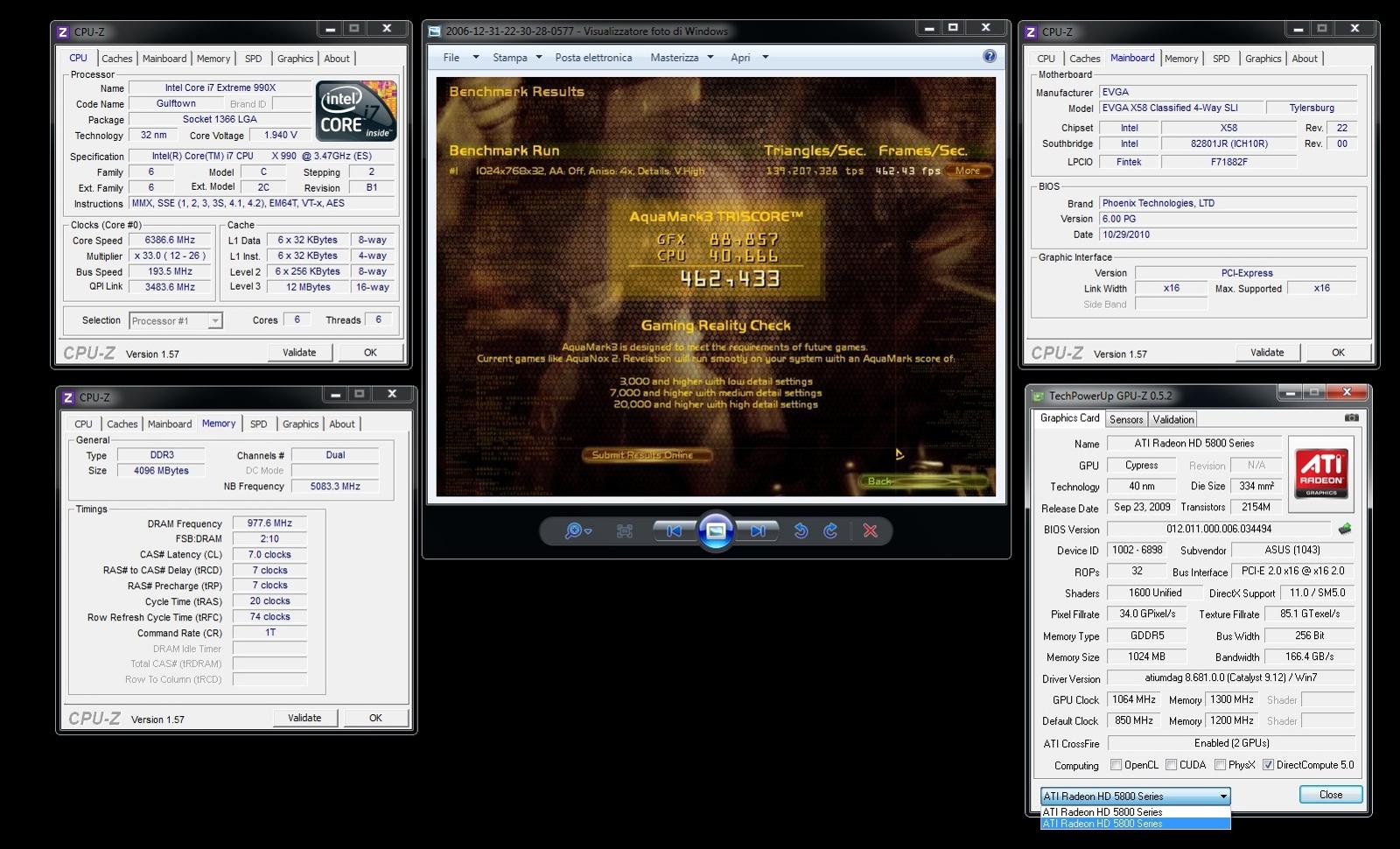
Task: Go to the previous photo
Action: tap(673, 530)
